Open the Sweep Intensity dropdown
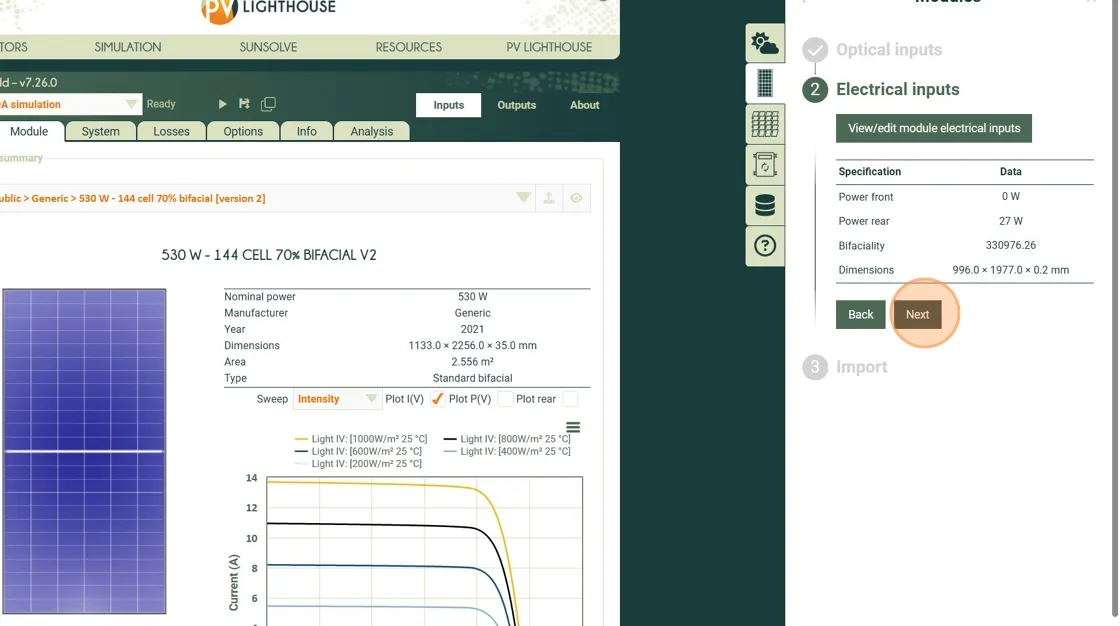 coord(337,399)
